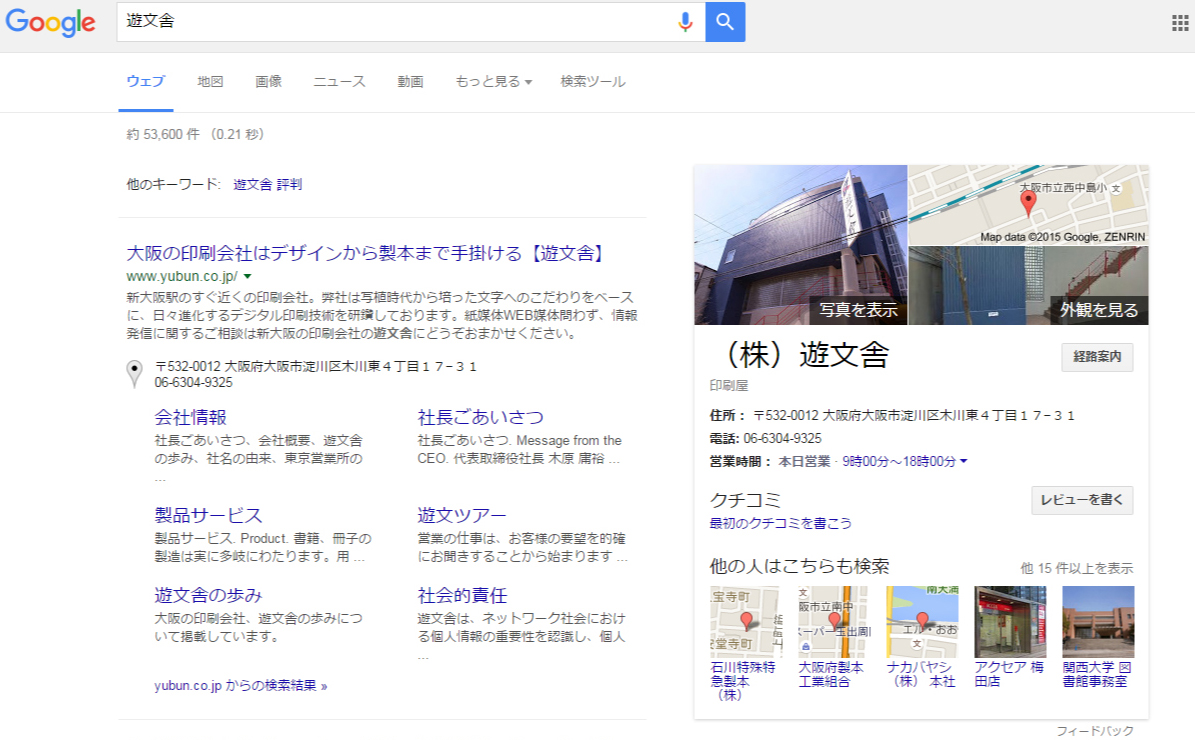Open the 社会的責任 sitelink
This screenshot has height=740, width=1195.
click(462, 595)
